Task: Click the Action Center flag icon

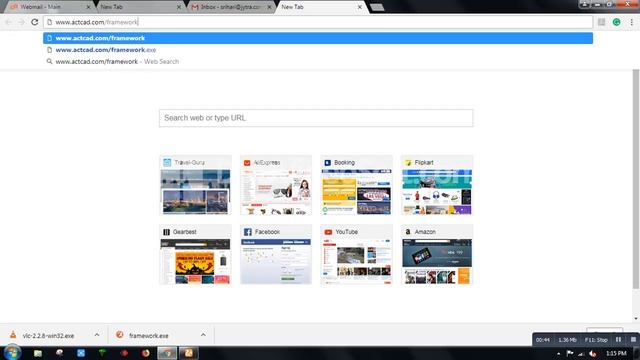Action: coord(570,353)
